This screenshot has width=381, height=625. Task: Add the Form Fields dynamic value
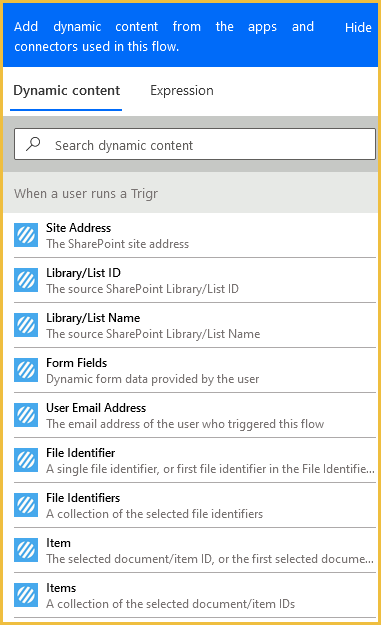click(x=77, y=363)
